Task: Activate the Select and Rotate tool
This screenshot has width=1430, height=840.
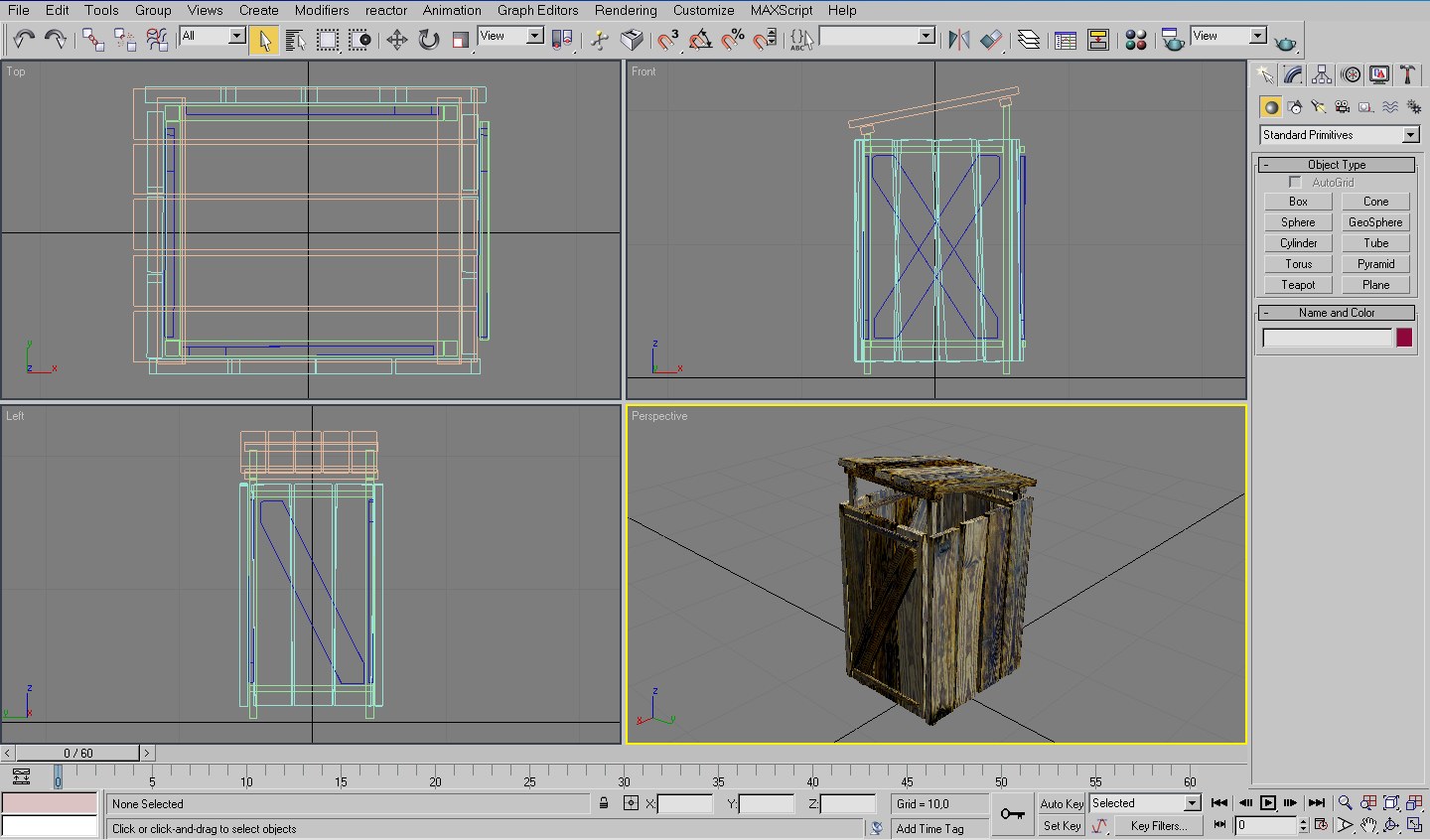Action: click(x=428, y=40)
